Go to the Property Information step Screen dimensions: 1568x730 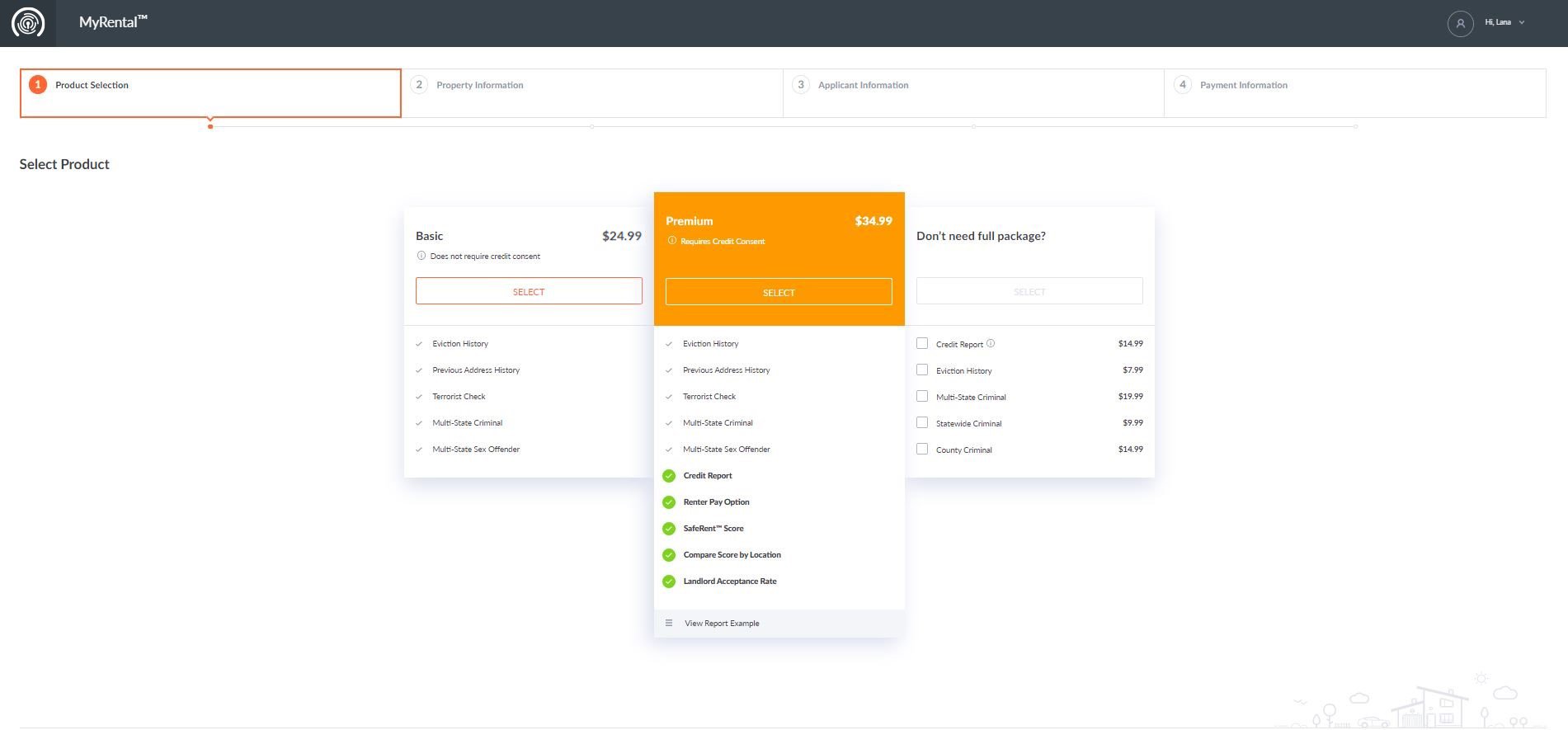592,93
